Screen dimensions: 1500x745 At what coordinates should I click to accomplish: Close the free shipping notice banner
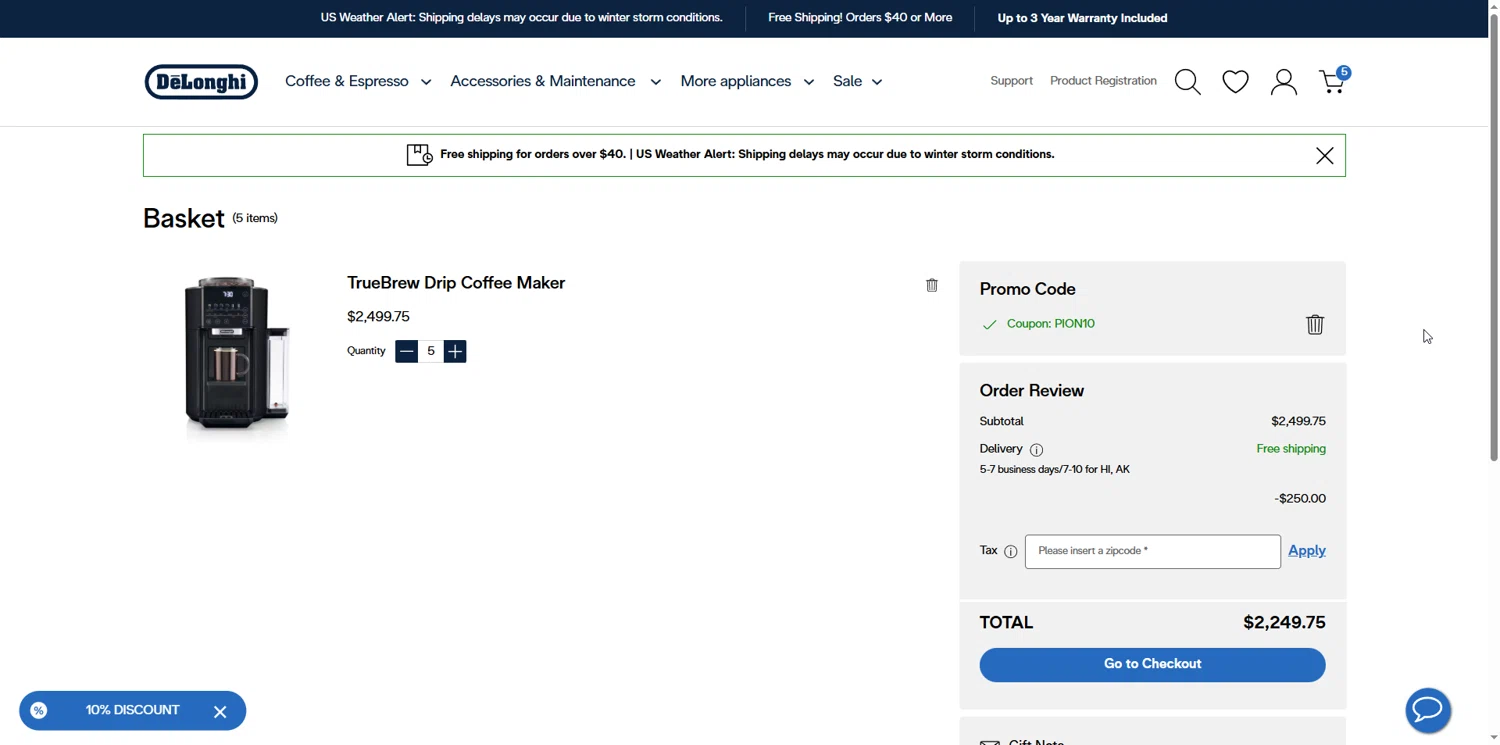pos(1324,155)
